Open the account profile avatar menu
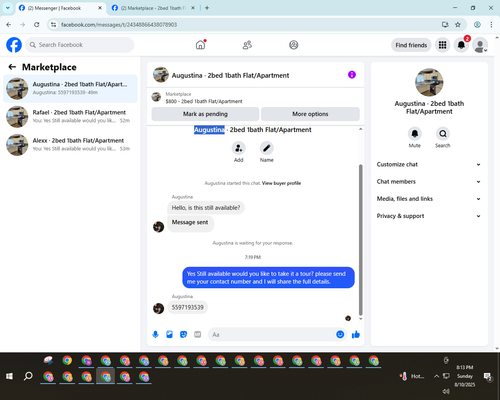 coord(480,45)
